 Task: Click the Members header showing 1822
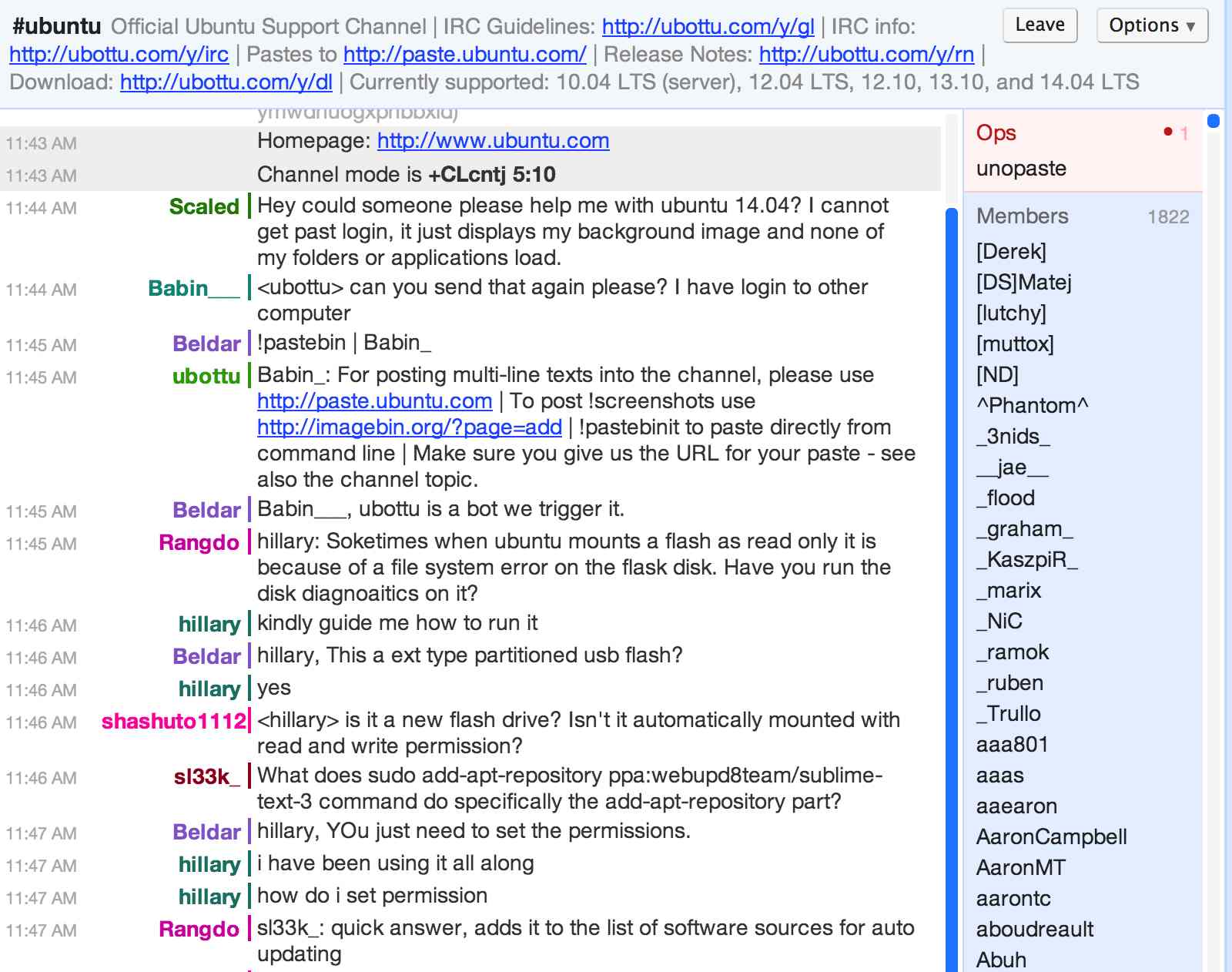pos(1023,216)
